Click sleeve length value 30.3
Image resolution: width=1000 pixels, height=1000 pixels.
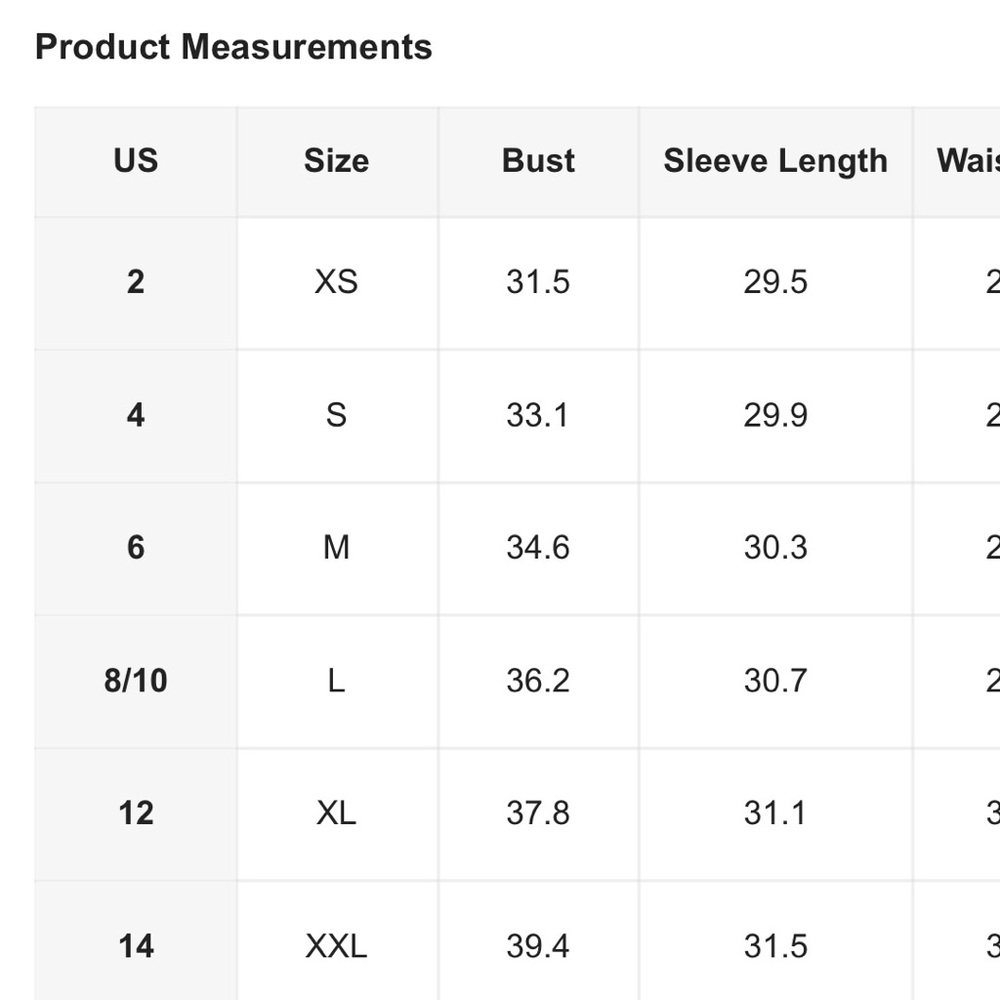coord(775,548)
